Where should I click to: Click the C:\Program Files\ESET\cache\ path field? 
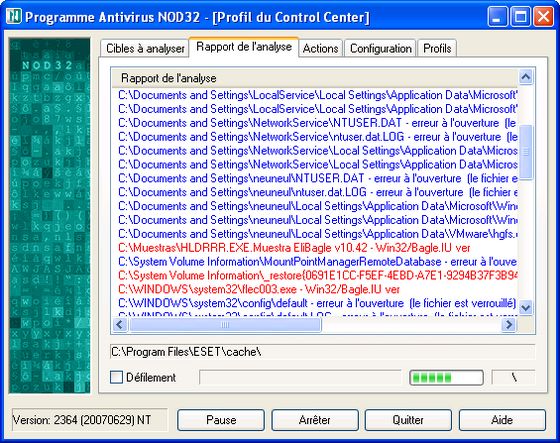click(x=322, y=352)
